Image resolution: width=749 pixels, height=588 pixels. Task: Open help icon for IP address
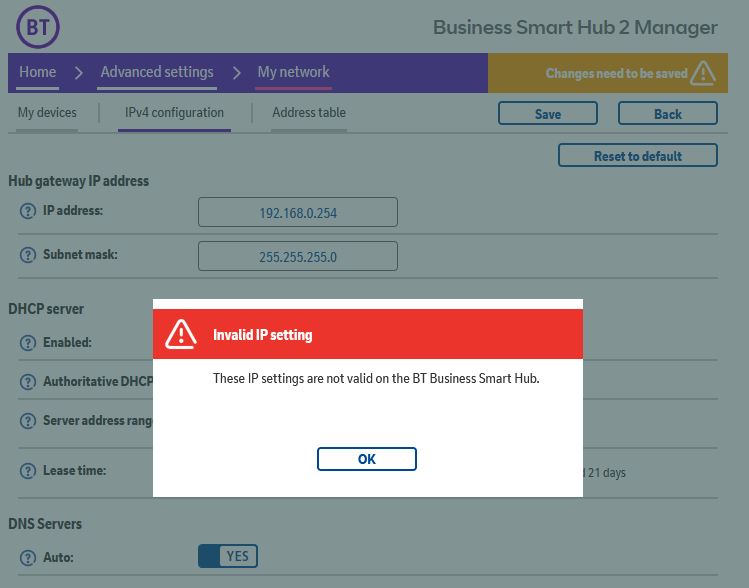tap(28, 211)
